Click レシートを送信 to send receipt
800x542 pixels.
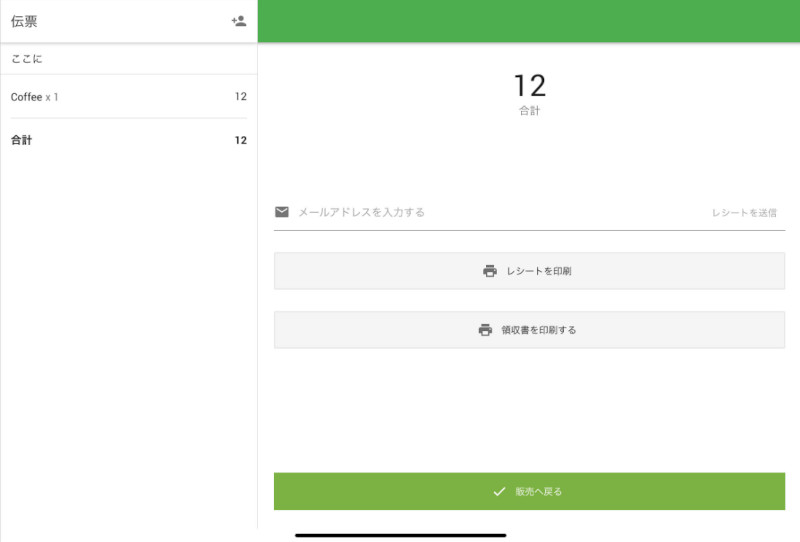click(744, 213)
